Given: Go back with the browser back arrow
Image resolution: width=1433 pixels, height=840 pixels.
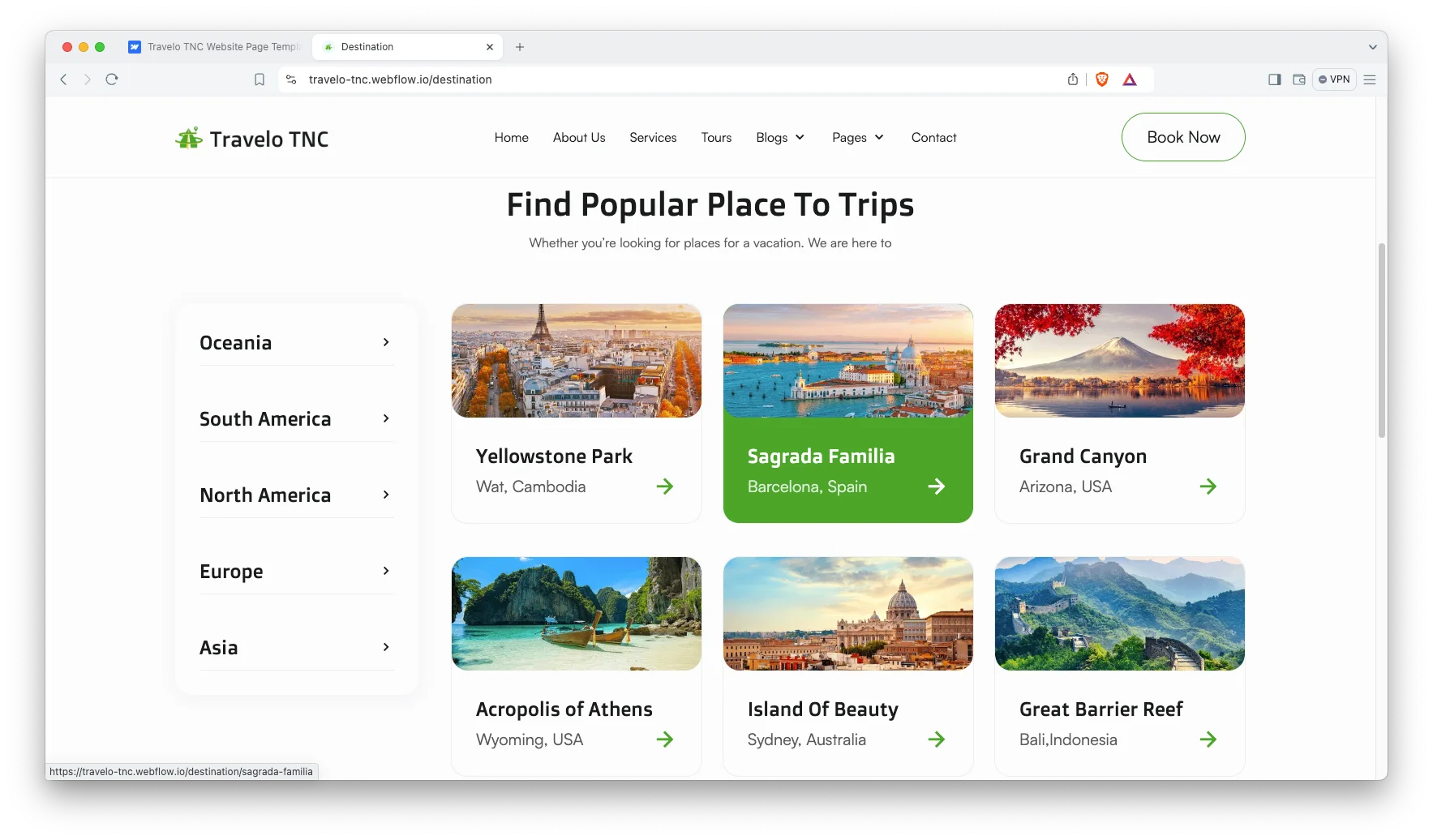Looking at the screenshot, I should click(63, 79).
